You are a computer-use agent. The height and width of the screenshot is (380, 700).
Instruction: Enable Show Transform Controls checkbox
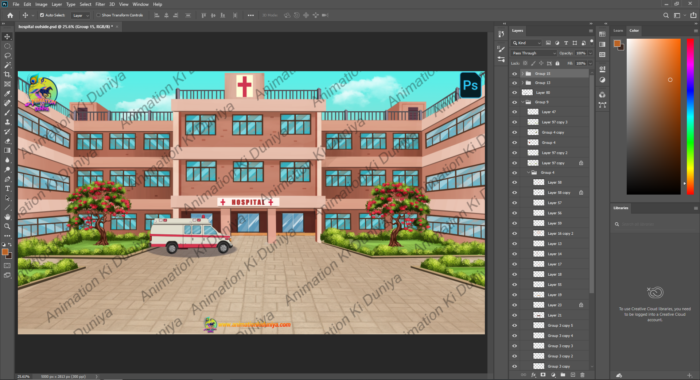(99, 15)
